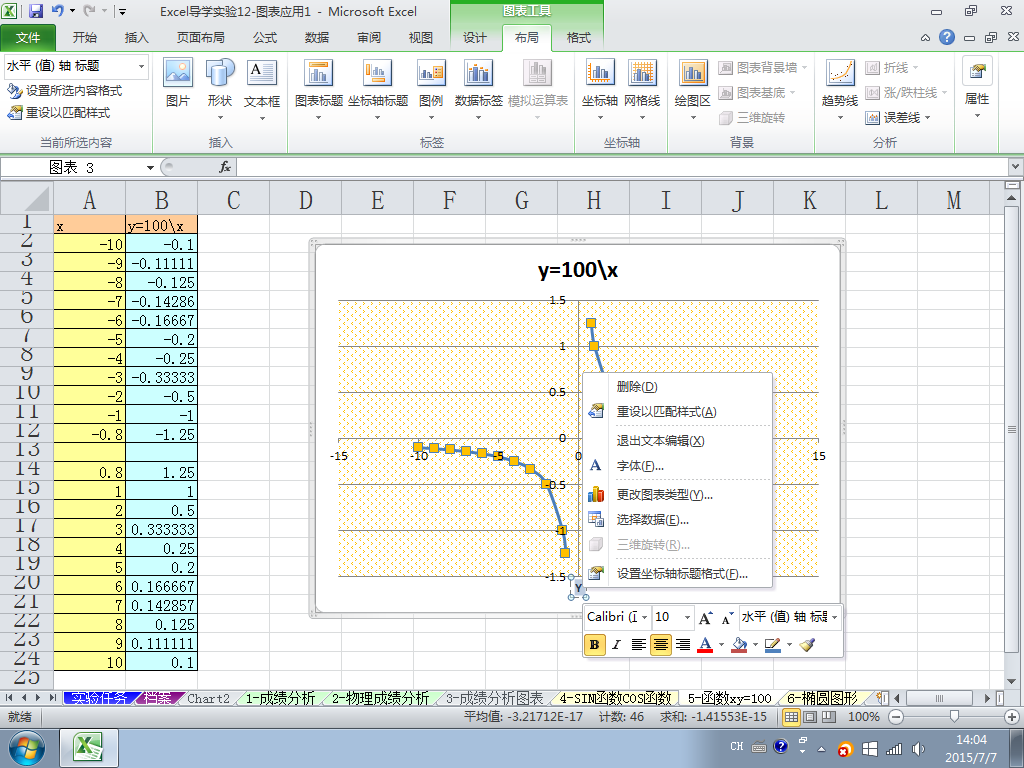
Task: Open the Customize Quick Access Toolbar dropdown
Action: (122, 11)
